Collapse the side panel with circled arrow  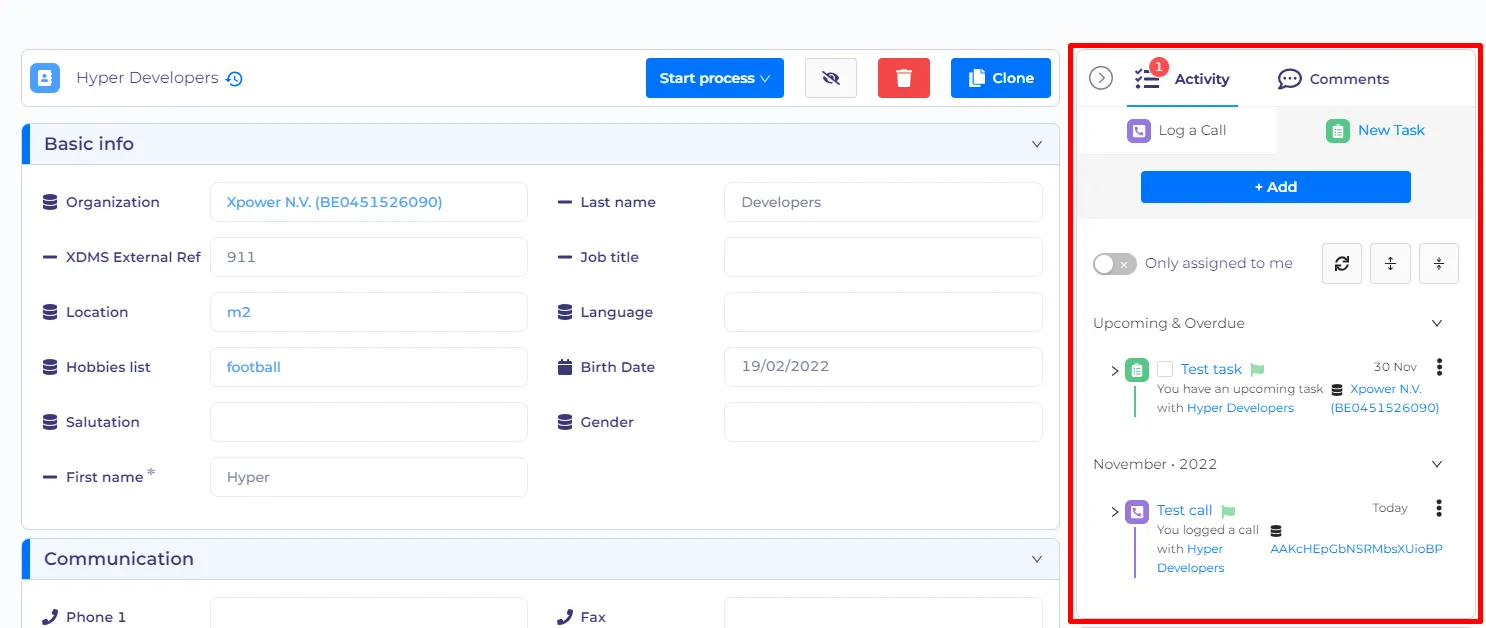1101,78
